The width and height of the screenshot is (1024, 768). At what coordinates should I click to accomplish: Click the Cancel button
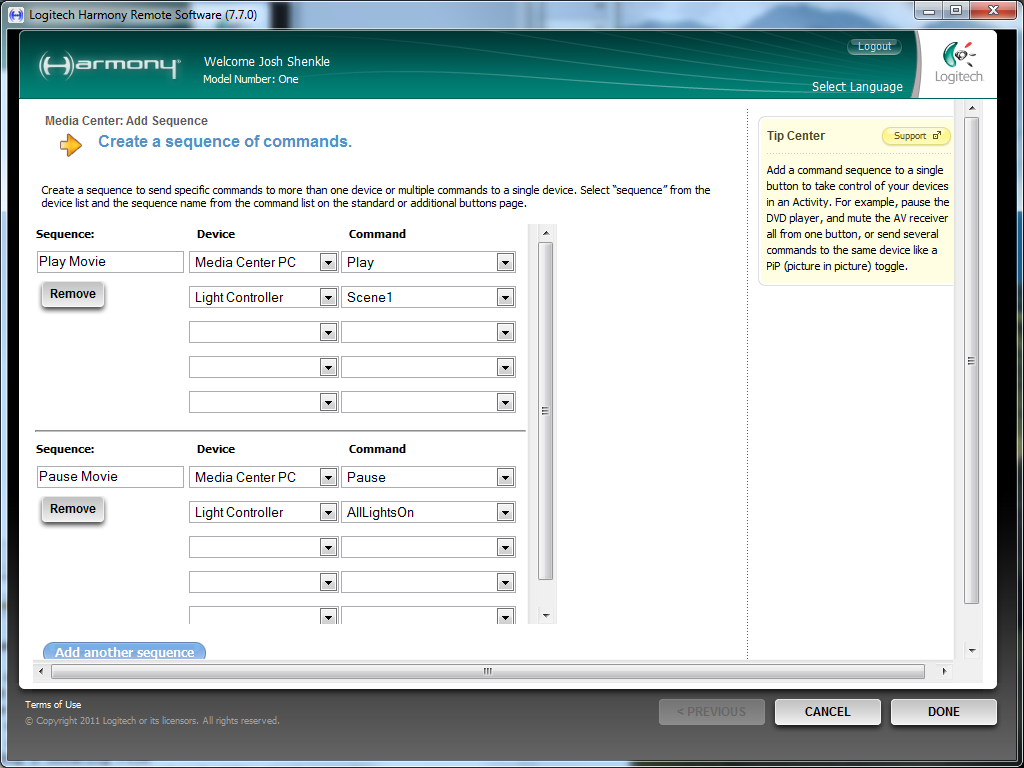click(x=827, y=712)
